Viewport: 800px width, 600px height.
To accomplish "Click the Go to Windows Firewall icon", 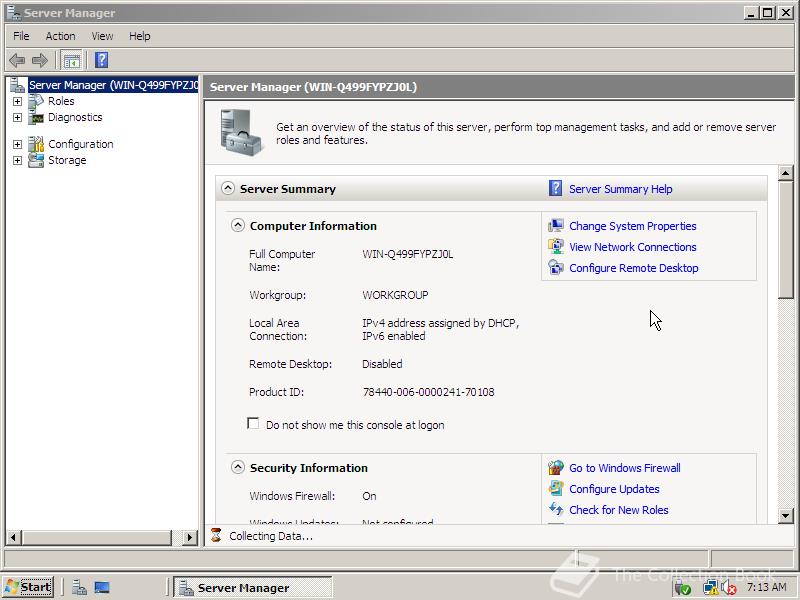I will [x=556, y=467].
